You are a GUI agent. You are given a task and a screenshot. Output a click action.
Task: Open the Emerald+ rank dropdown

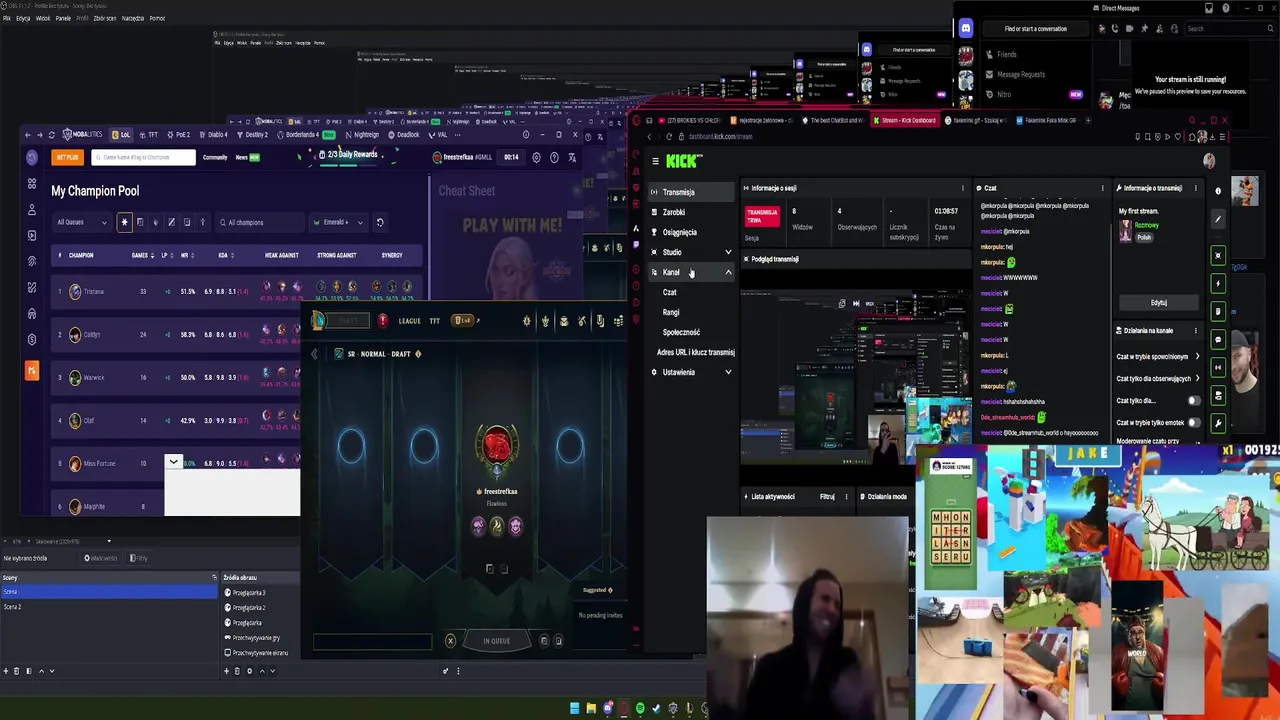[337, 222]
